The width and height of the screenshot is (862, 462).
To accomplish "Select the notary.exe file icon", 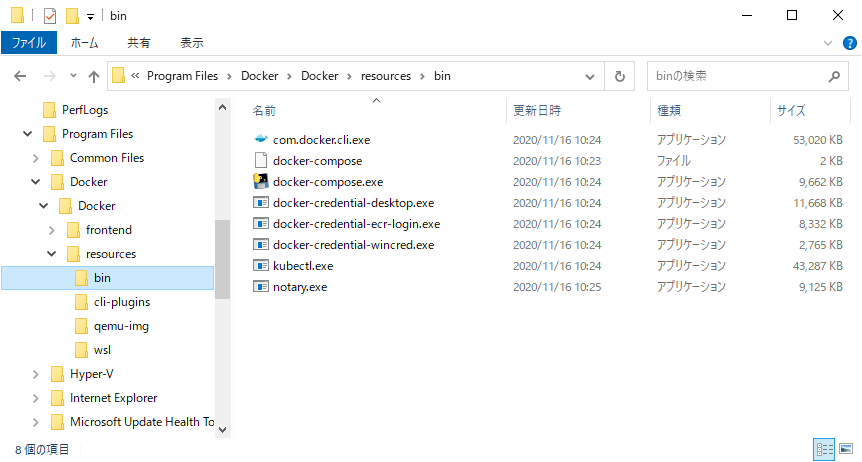I will coord(261,286).
